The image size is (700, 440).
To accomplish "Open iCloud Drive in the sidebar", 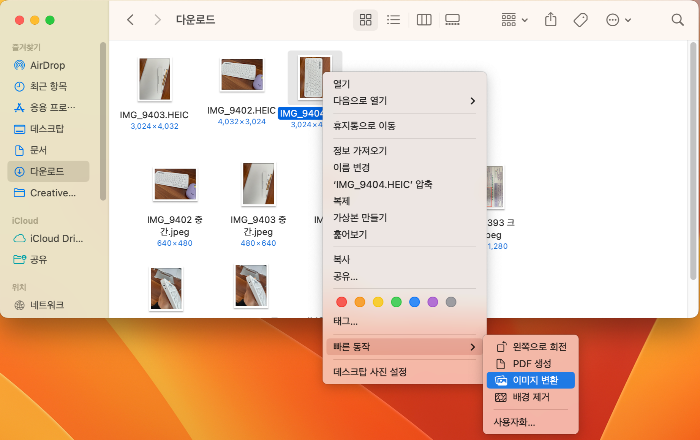I will point(48,238).
